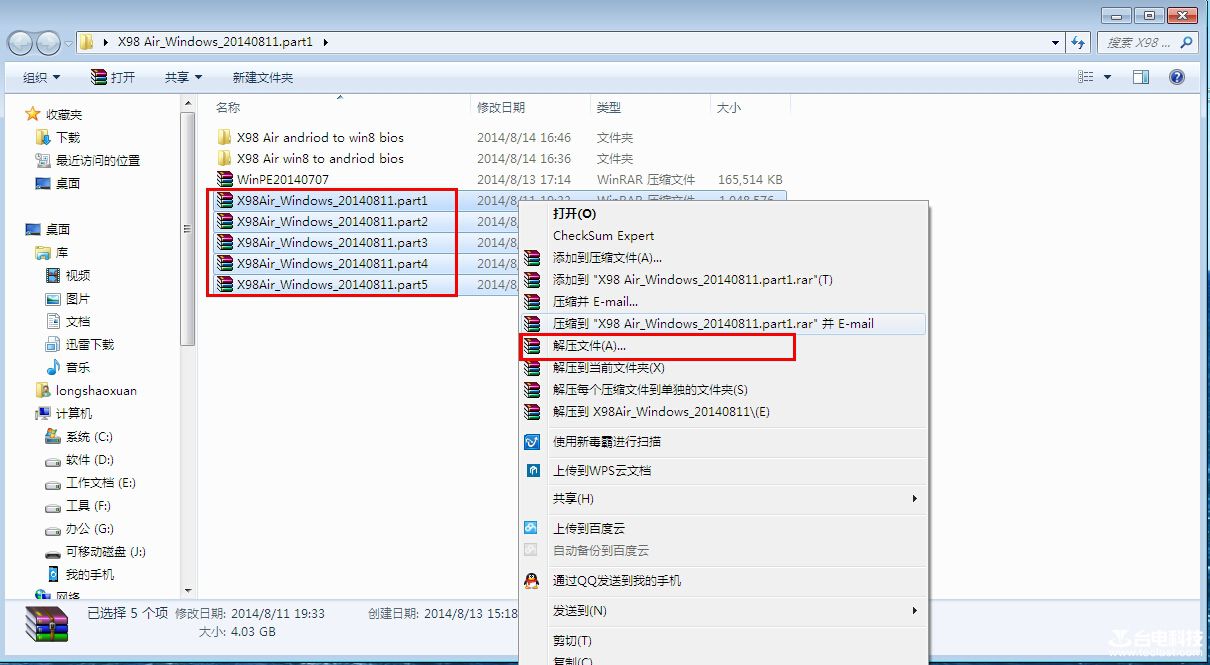Image resolution: width=1210 pixels, height=665 pixels.
Task: Select 解压文件(A)... from context menu
Action: pos(590,346)
